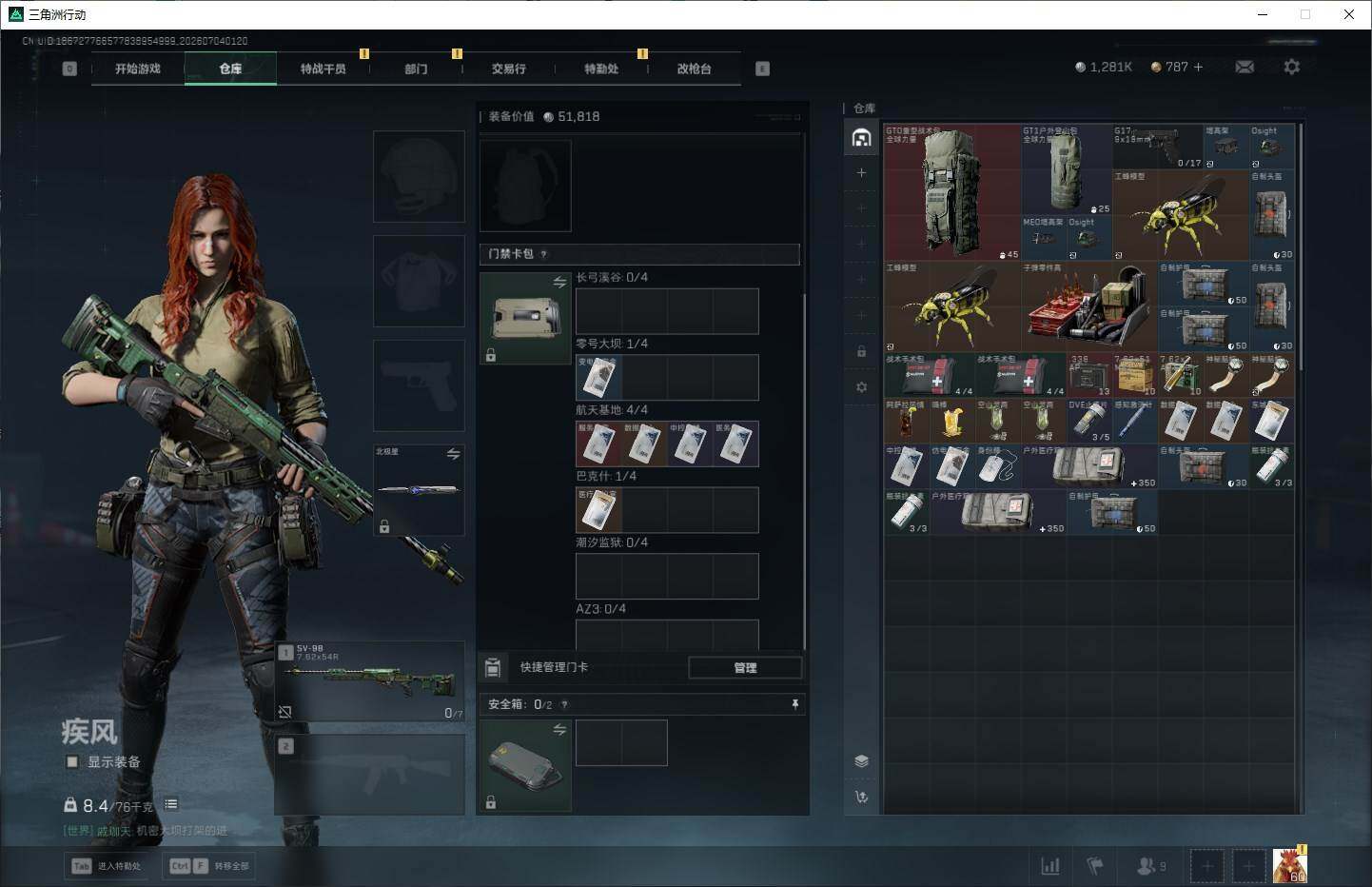Go to the 交易行 tab
1372x887 pixels.
coord(508,69)
